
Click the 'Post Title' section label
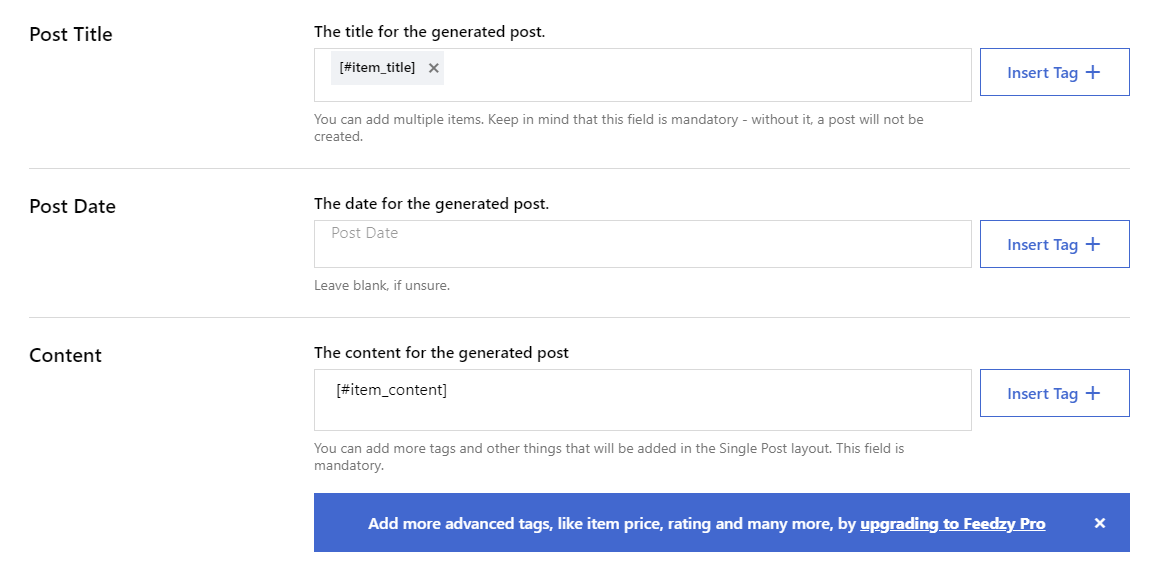(x=71, y=35)
